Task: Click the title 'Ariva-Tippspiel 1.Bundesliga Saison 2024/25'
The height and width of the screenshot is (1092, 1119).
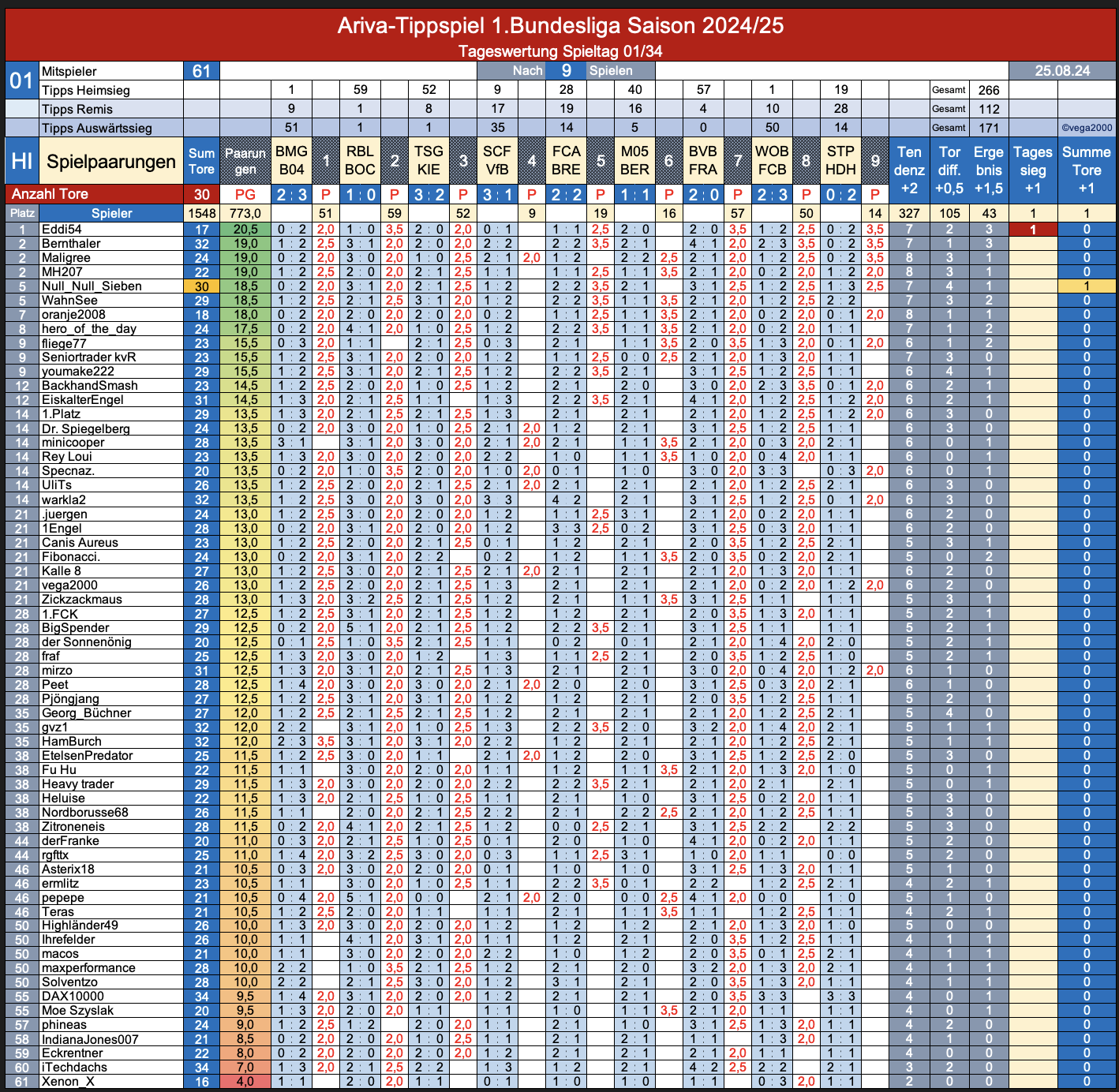Action: pos(560,25)
